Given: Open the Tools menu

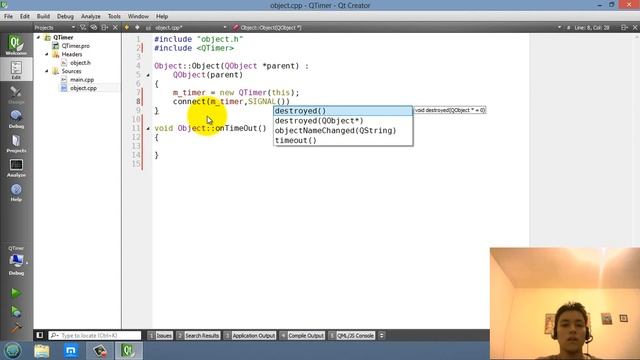Looking at the screenshot, I should pos(114,16).
